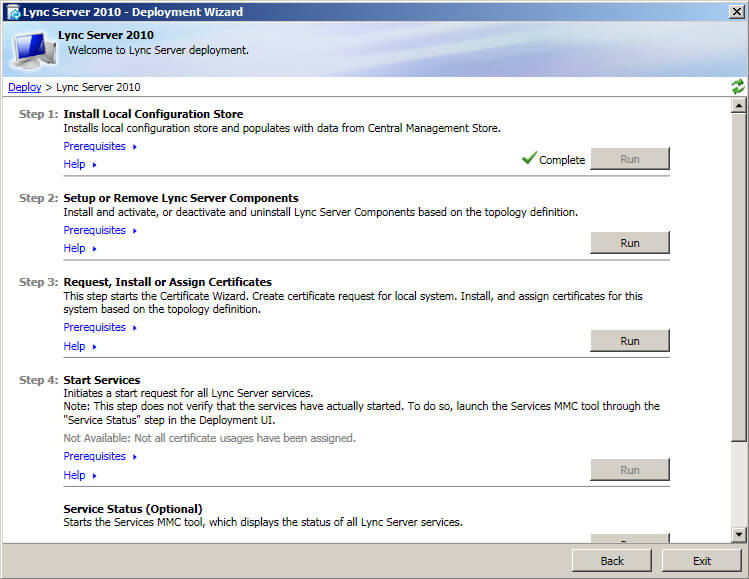Viewport: 749px width, 579px height.
Task: Click the vertical scrollbar thumb
Action: pyautogui.click(x=738, y=277)
